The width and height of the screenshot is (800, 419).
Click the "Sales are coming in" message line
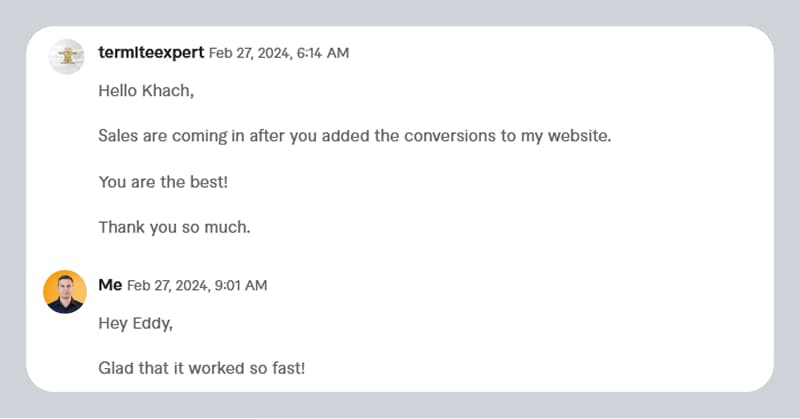354,135
